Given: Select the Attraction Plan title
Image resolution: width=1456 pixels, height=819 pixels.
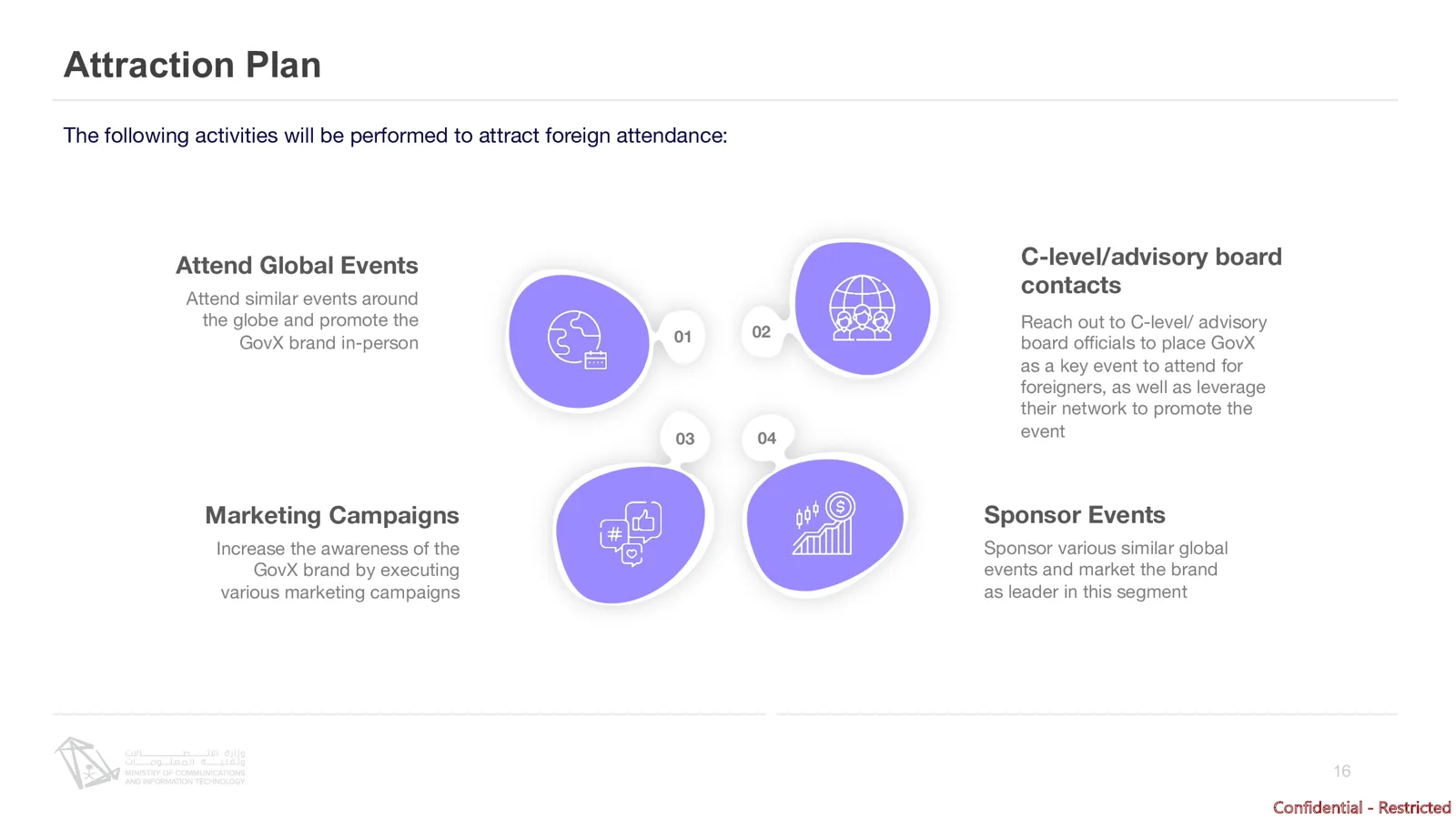Looking at the screenshot, I should point(192,65).
